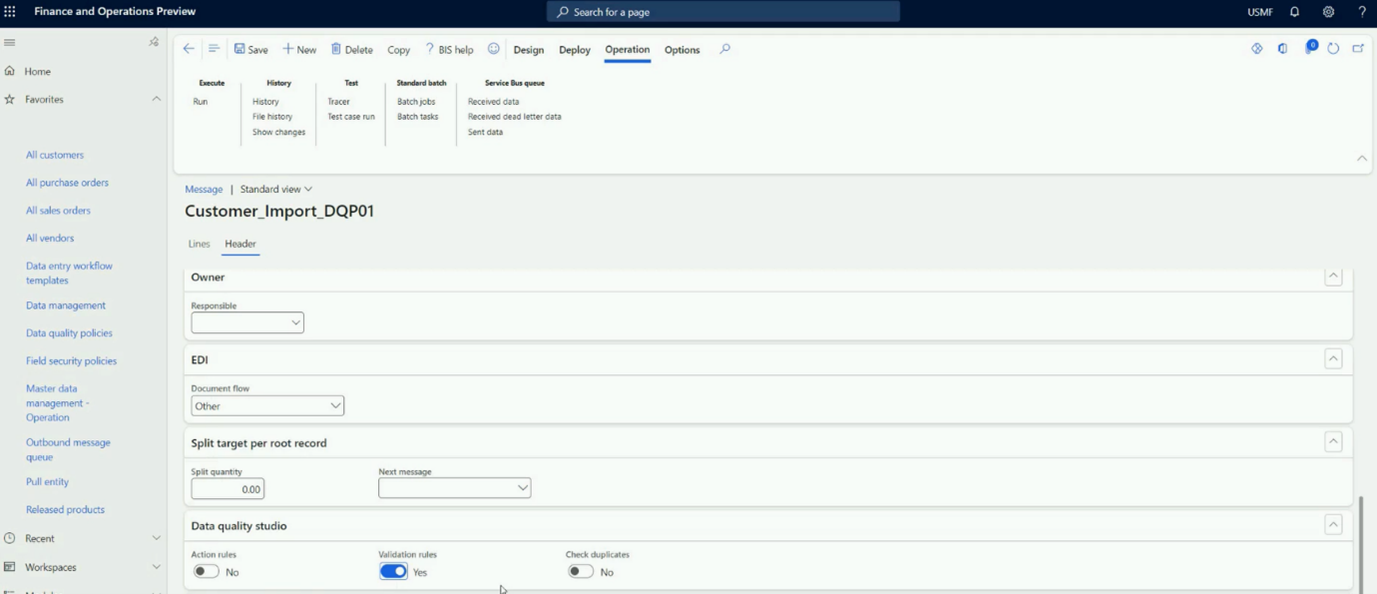1377x594 pixels.
Task: Collapse Split target per root record section
Action: [x=1333, y=441]
